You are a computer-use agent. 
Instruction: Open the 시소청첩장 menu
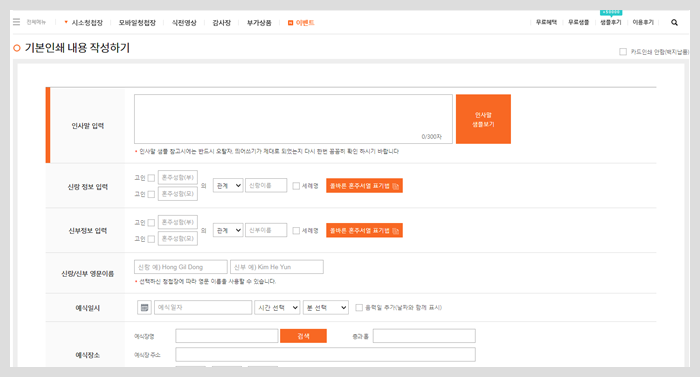point(87,23)
